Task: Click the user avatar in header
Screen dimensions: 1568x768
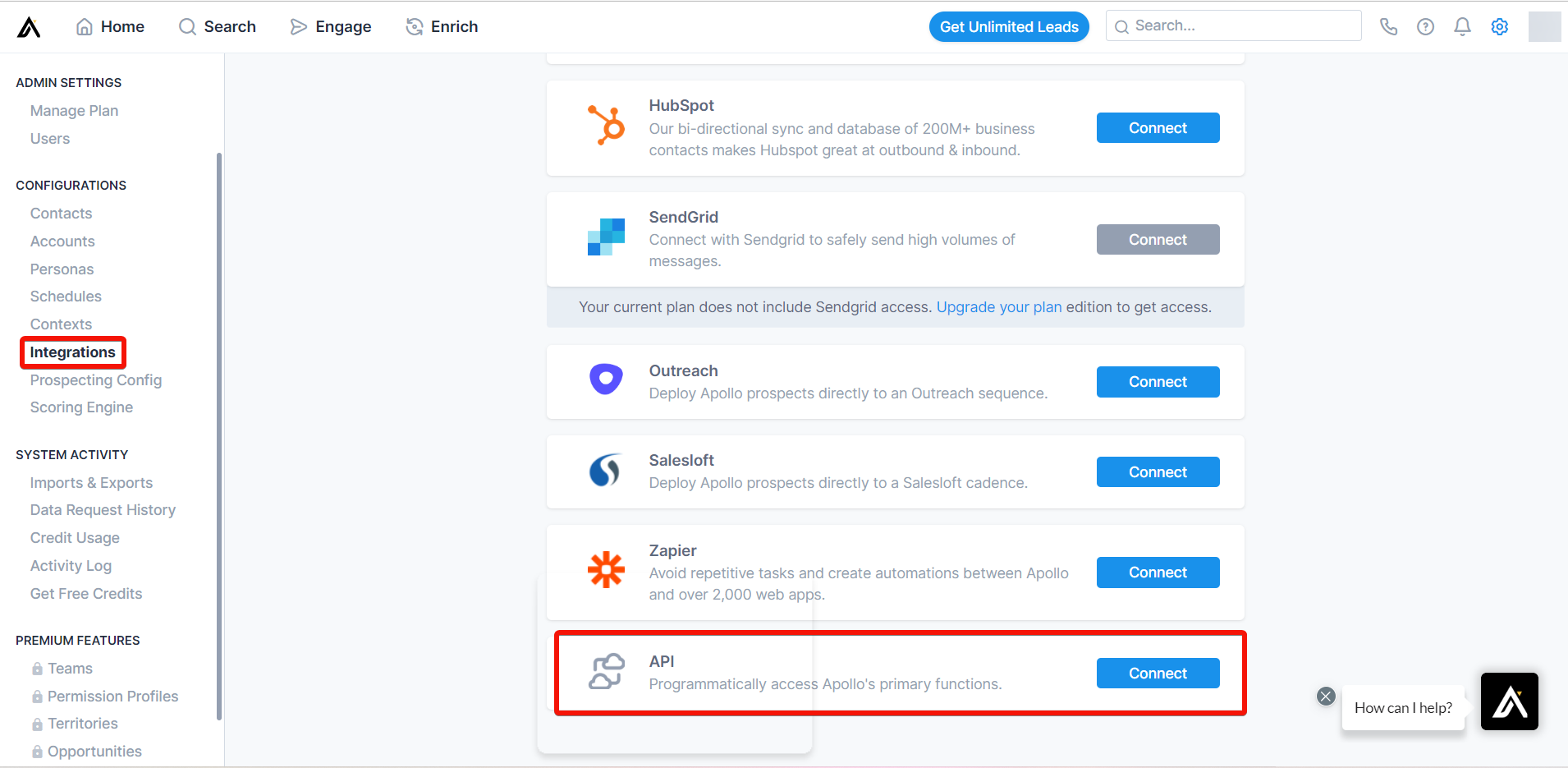Action: [1544, 26]
